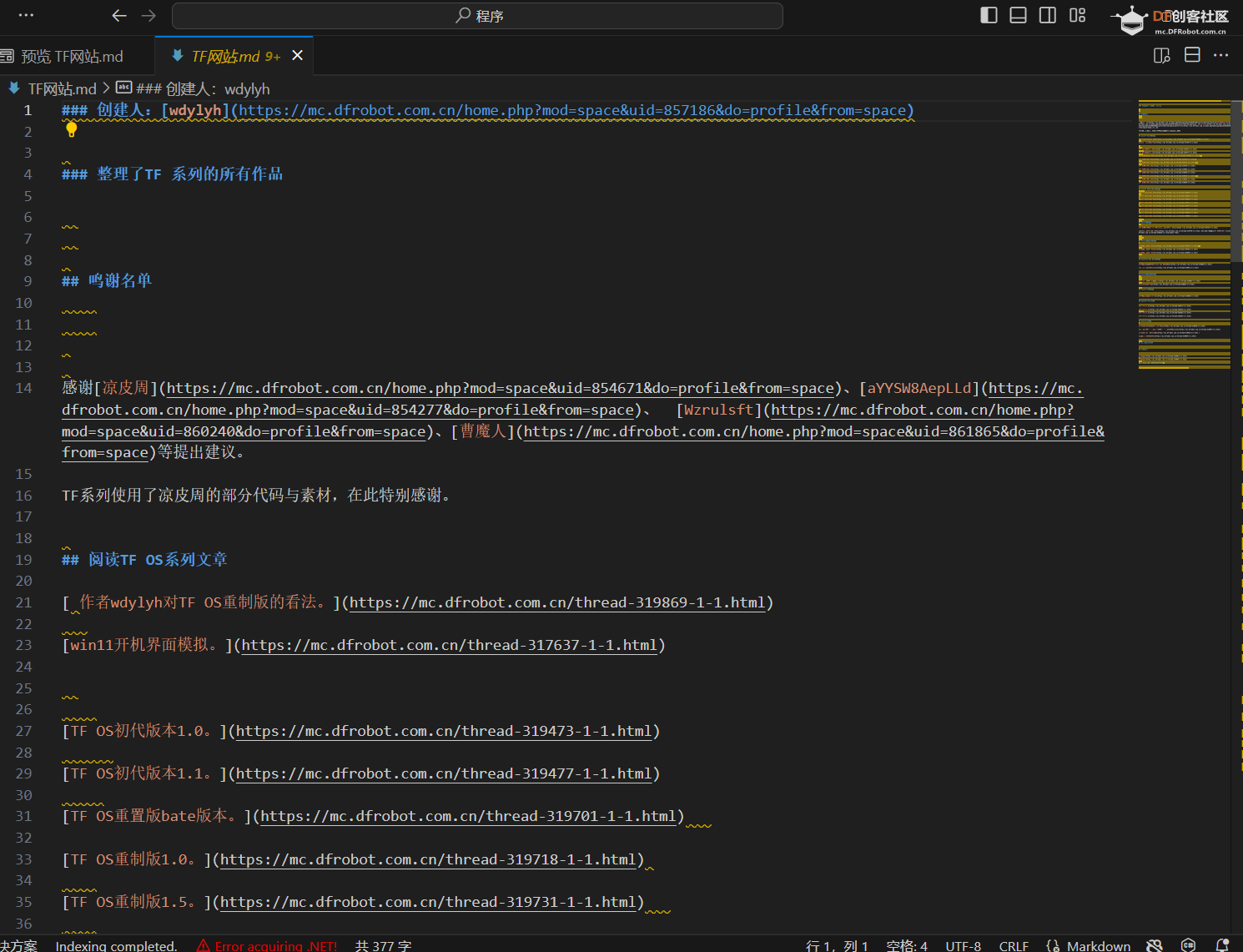Click the 凉皮周 link text on line 14
1243x952 pixels.
click(125, 388)
